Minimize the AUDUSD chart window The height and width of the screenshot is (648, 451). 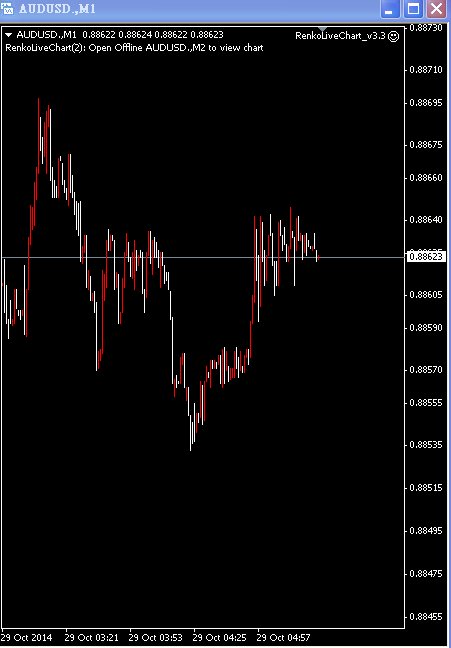pyautogui.click(x=390, y=8)
